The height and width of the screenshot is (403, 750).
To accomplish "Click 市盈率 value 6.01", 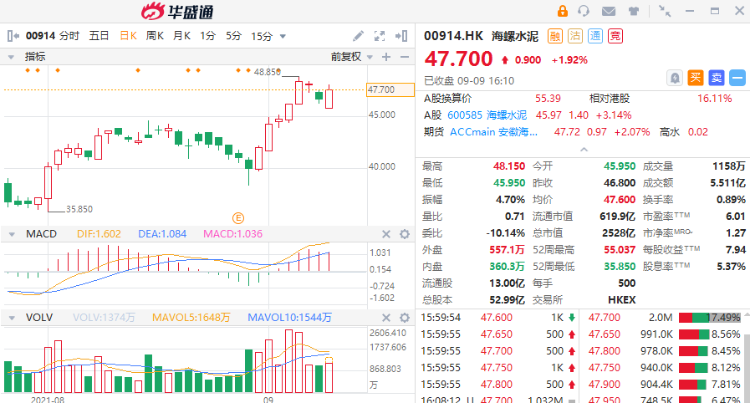I will [x=736, y=217].
